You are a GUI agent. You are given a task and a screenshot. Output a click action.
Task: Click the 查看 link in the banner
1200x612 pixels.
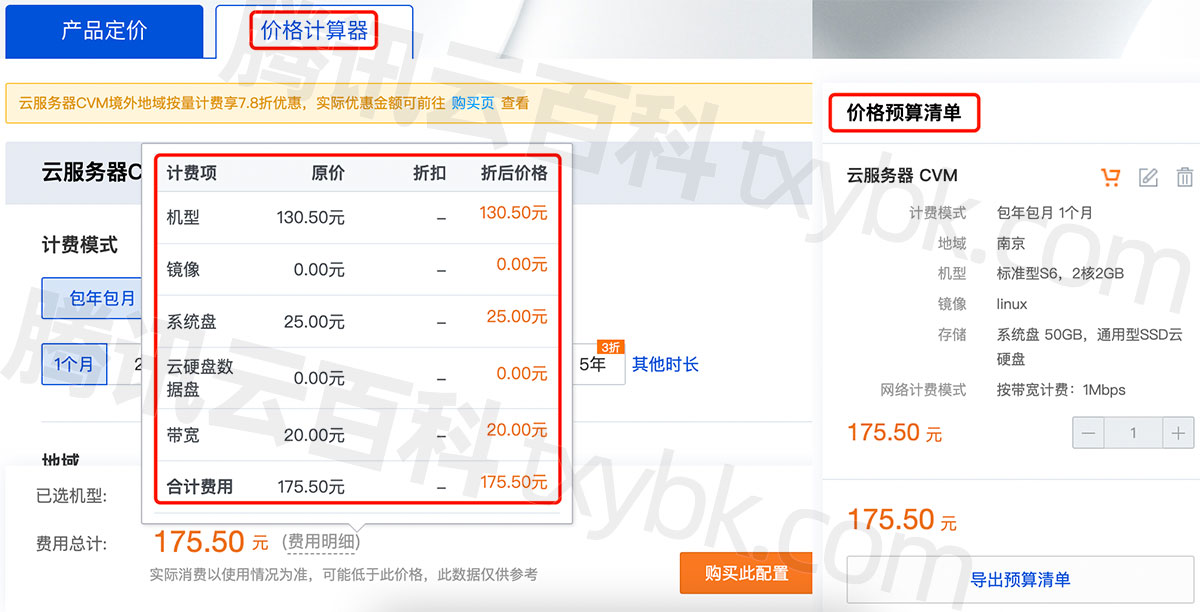(515, 103)
